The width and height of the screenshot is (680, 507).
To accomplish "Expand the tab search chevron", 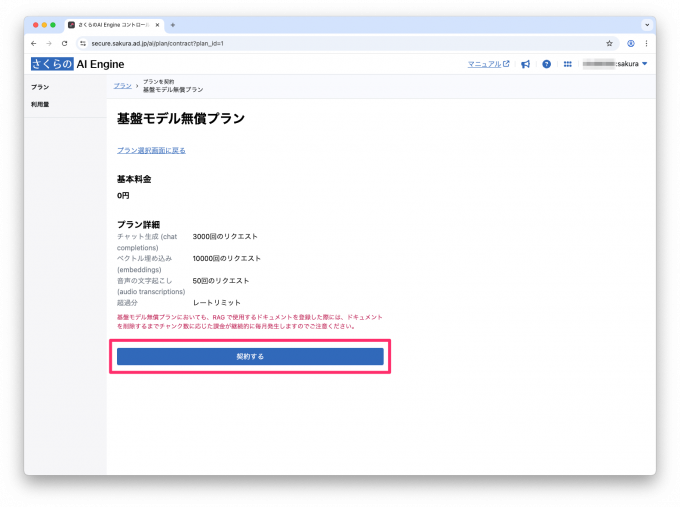I will (x=647, y=25).
